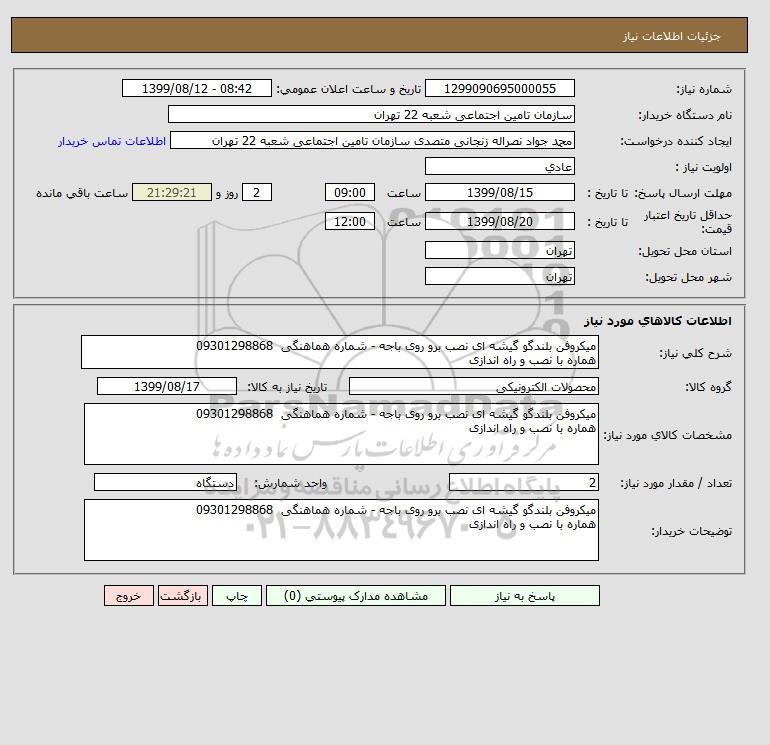
Task: Click the حداقل تاریخ اعتبار قیمت label
Action: 688,222
